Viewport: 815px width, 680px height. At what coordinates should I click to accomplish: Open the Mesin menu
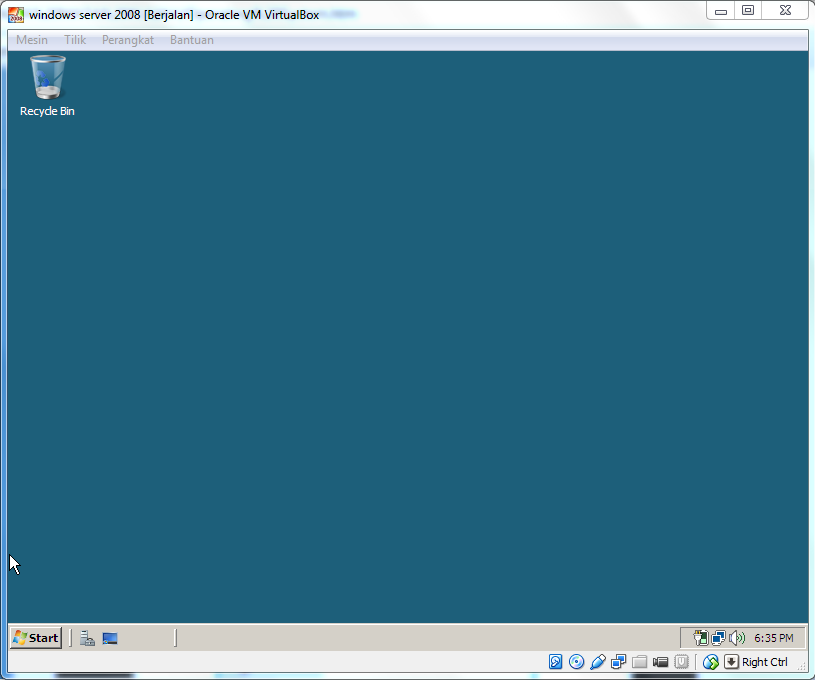coord(32,40)
